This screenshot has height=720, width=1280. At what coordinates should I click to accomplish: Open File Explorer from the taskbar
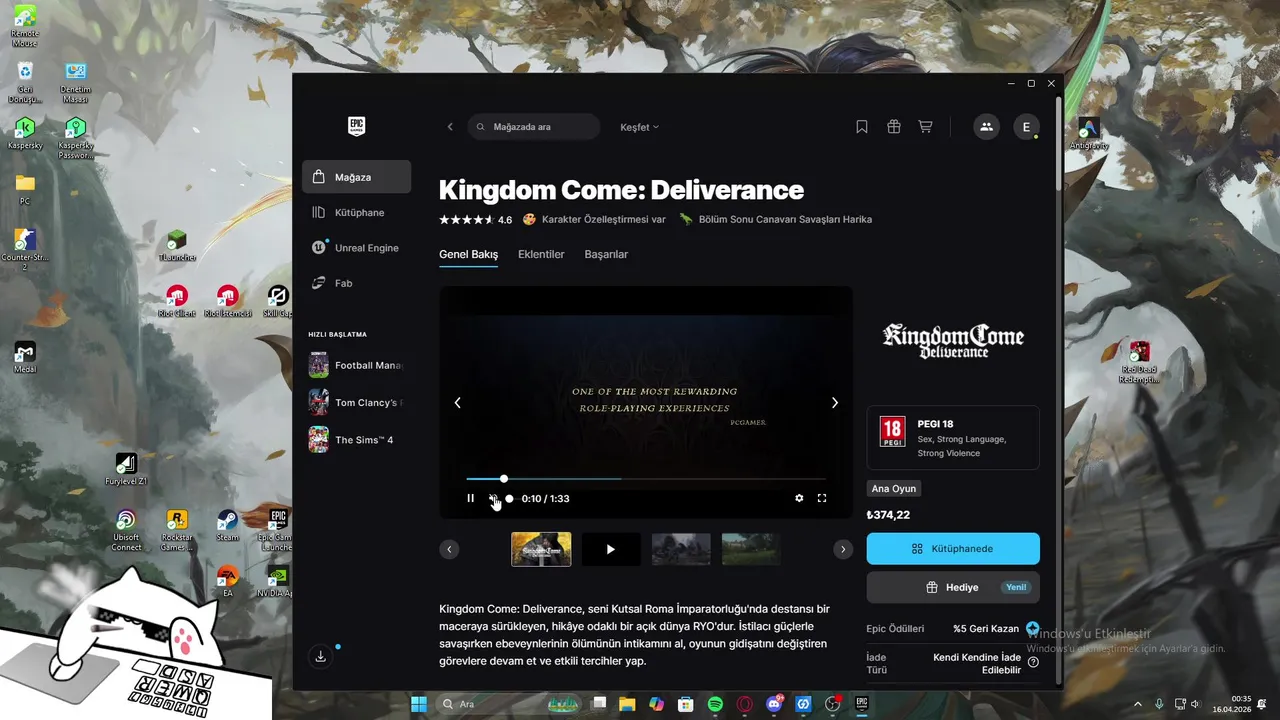pyautogui.click(x=627, y=704)
